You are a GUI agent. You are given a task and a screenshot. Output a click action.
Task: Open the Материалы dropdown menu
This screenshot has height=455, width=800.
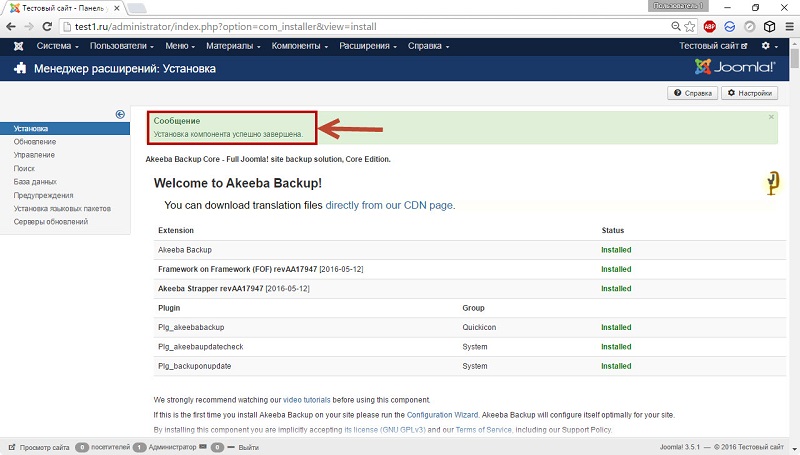coord(233,46)
